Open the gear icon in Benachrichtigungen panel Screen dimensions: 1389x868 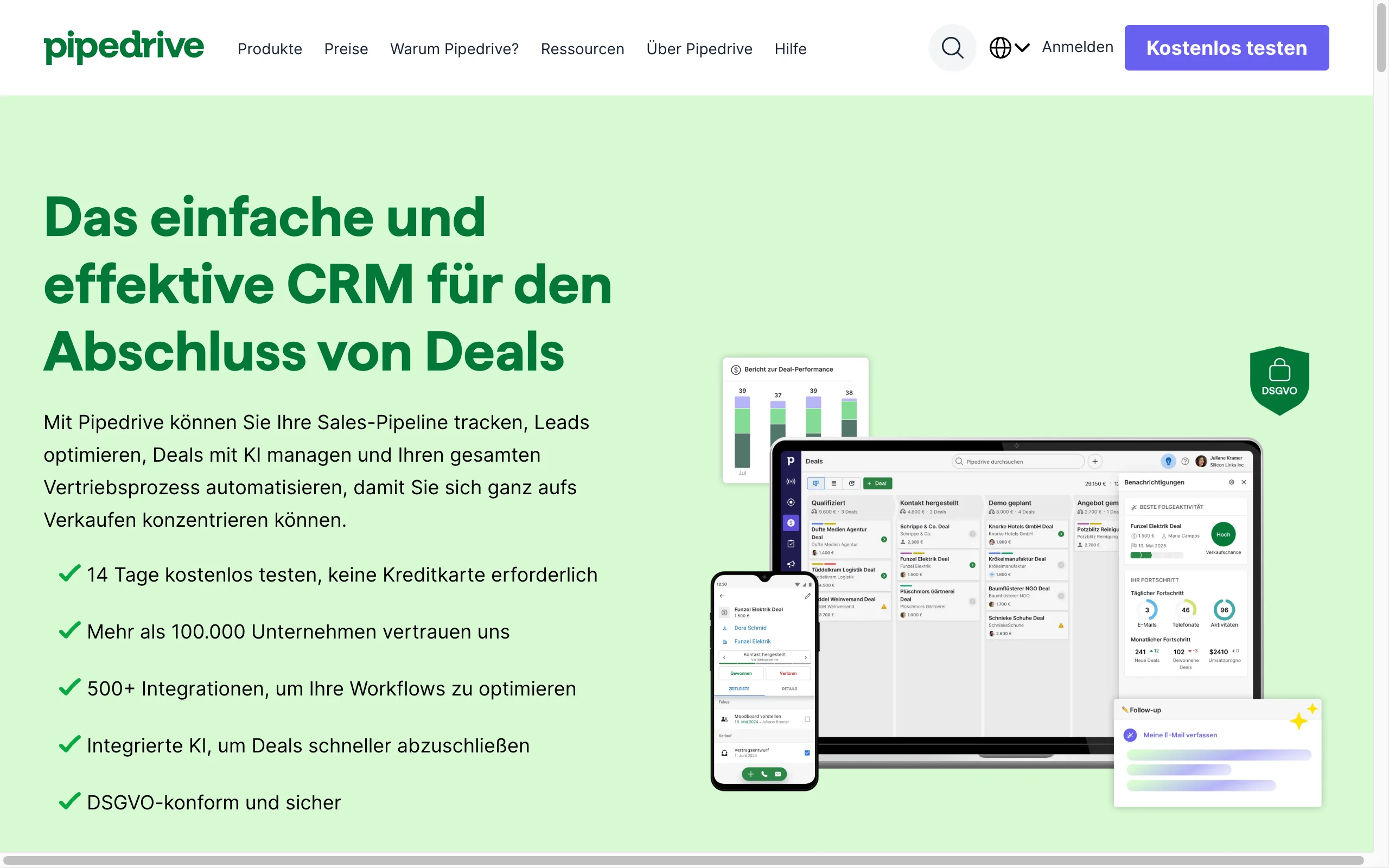[x=1231, y=482]
